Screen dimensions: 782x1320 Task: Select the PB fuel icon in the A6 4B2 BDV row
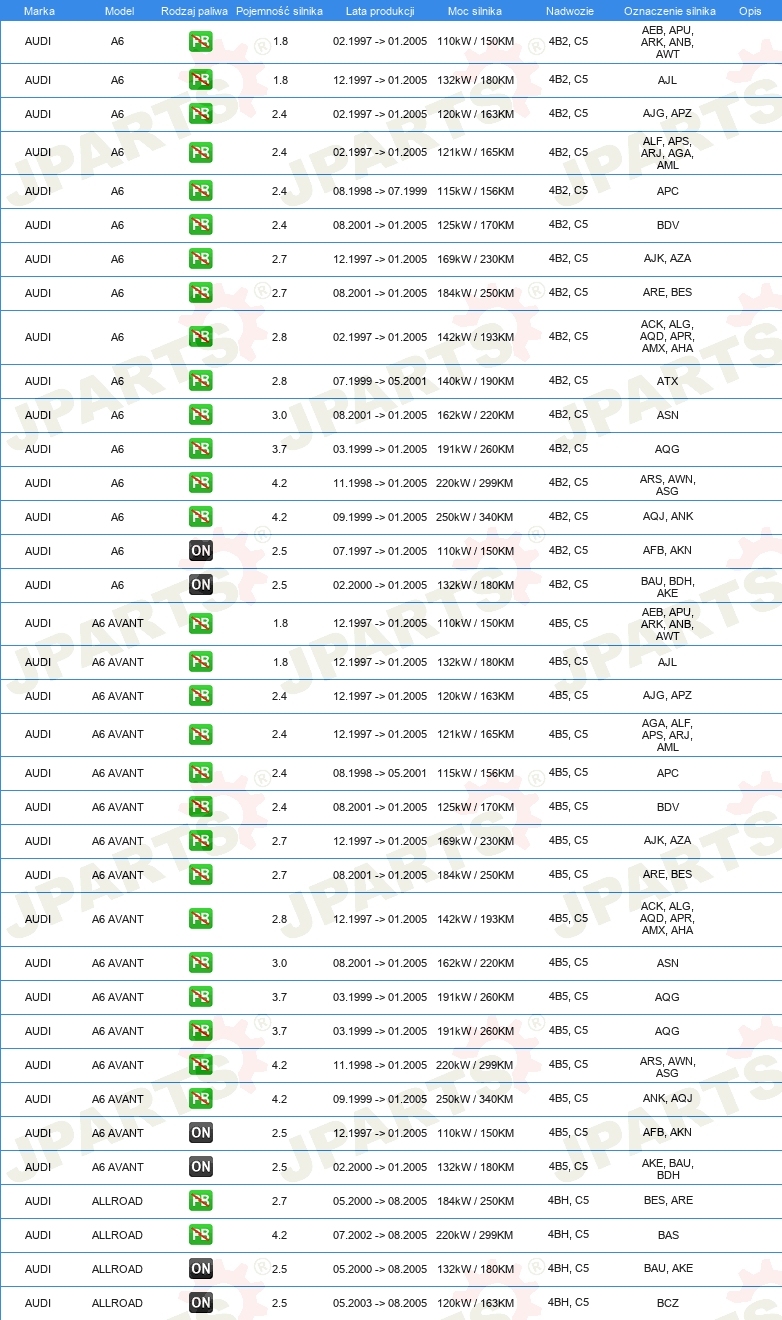tap(201, 225)
